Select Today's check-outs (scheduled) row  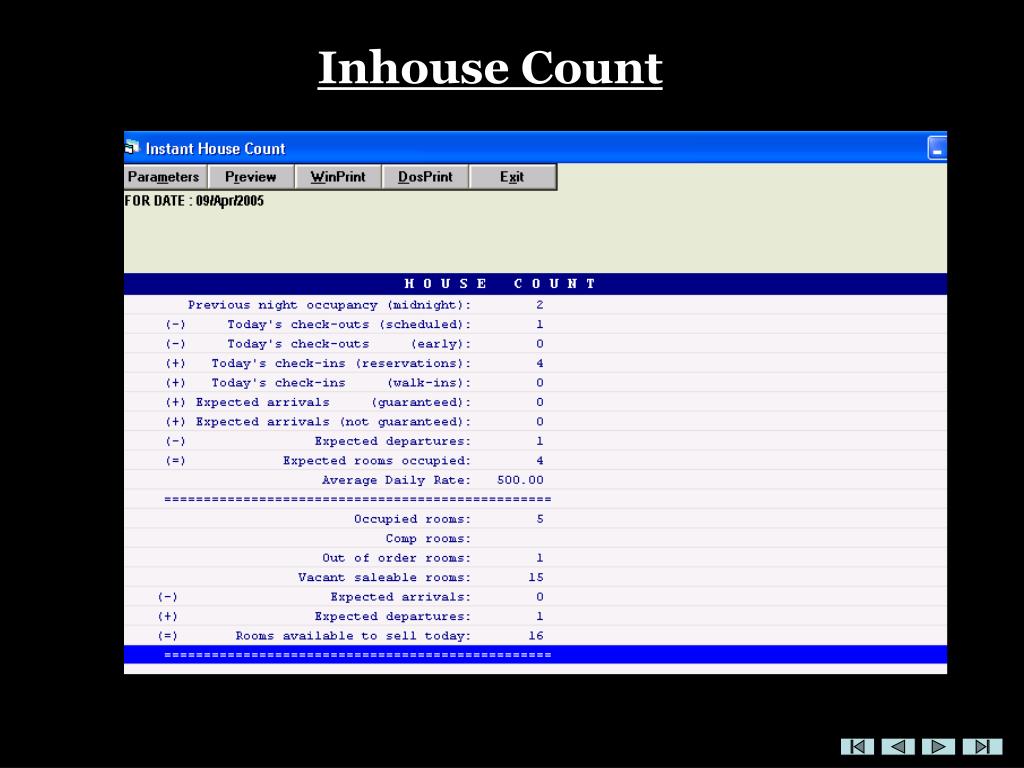535,325
